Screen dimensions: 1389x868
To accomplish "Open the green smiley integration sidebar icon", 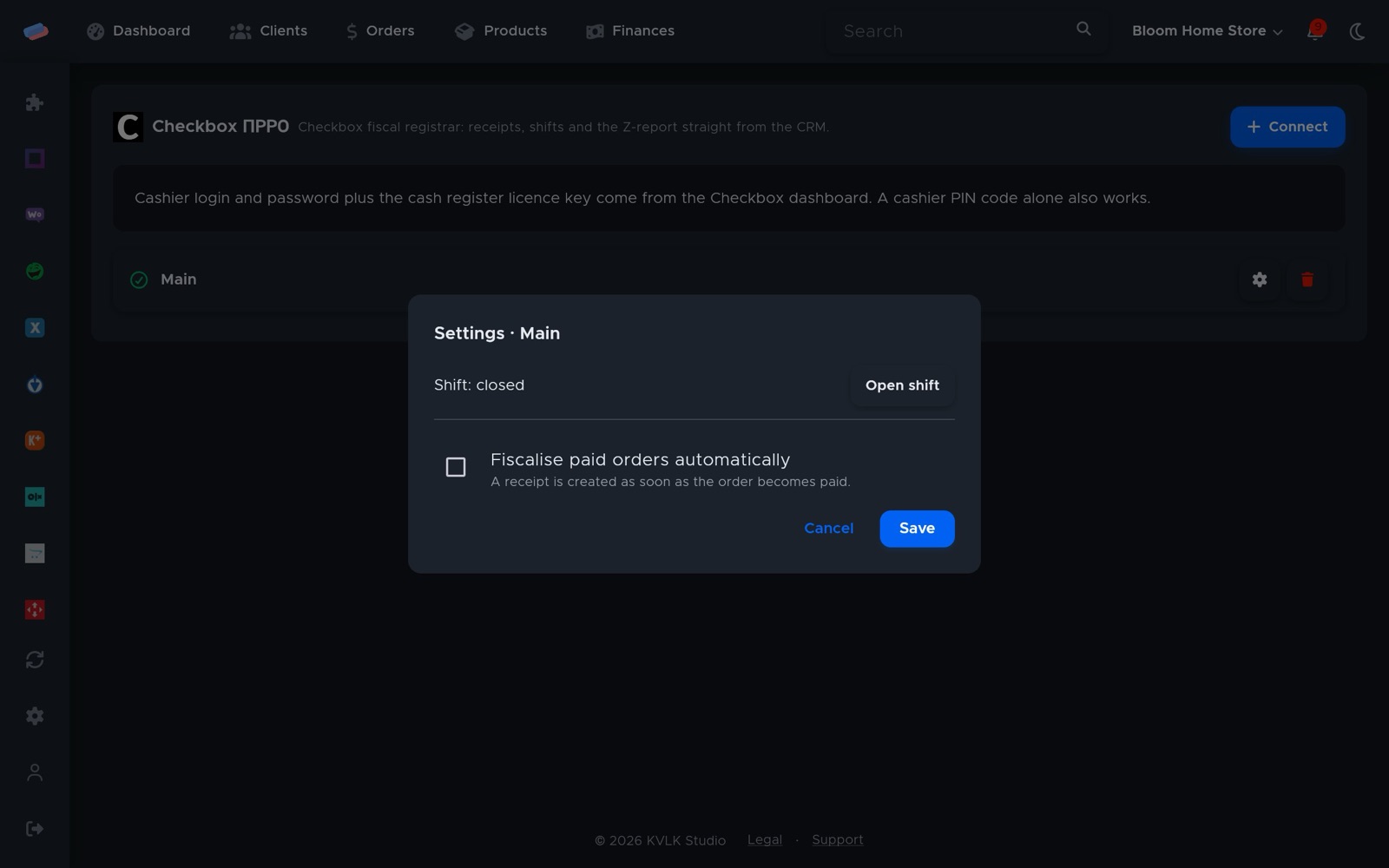I will click(x=35, y=271).
